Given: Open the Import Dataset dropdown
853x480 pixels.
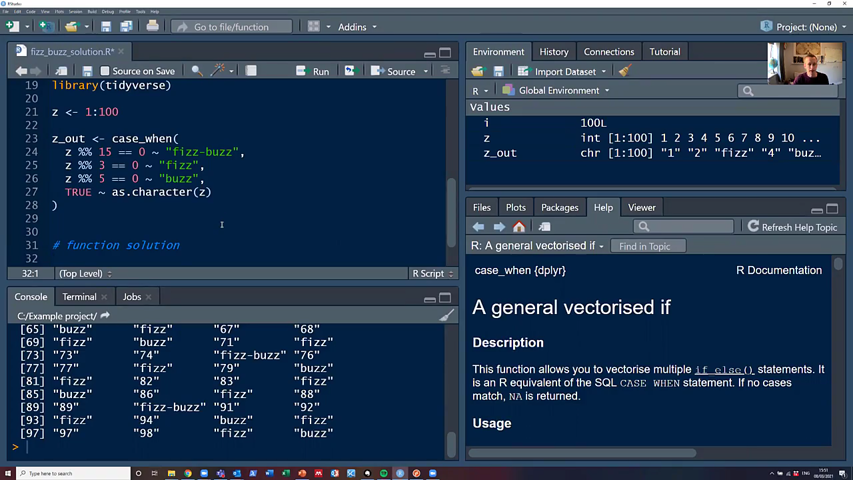Looking at the screenshot, I should tap(563, 71).
